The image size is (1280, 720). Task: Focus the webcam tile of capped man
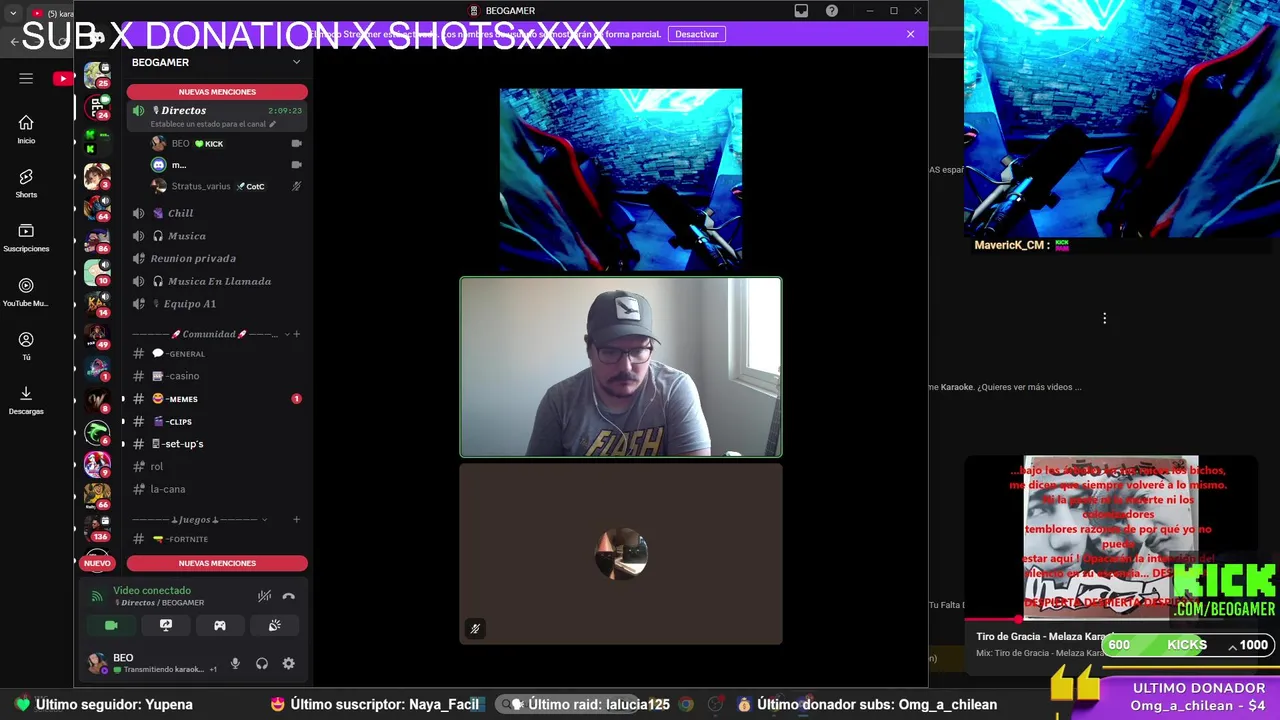[x=621, y=367]
